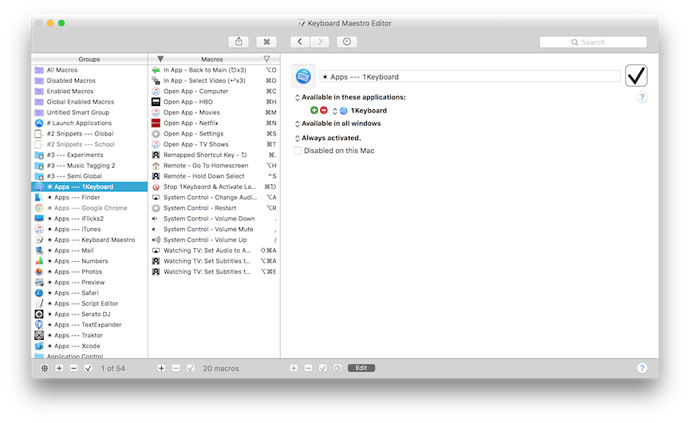Add a new macro with plus button
Viewport: 690px width, 423px height.
tap(161, 368)
